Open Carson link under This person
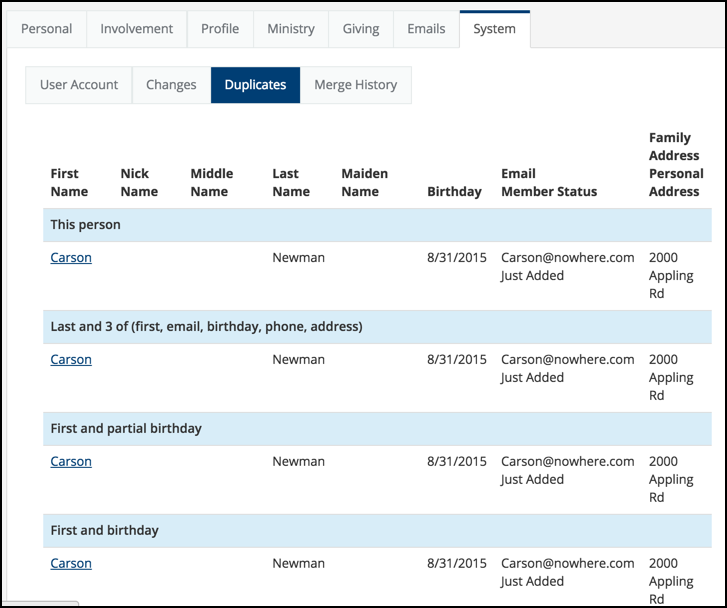This screenshot has width=727, height=608. 71,258
